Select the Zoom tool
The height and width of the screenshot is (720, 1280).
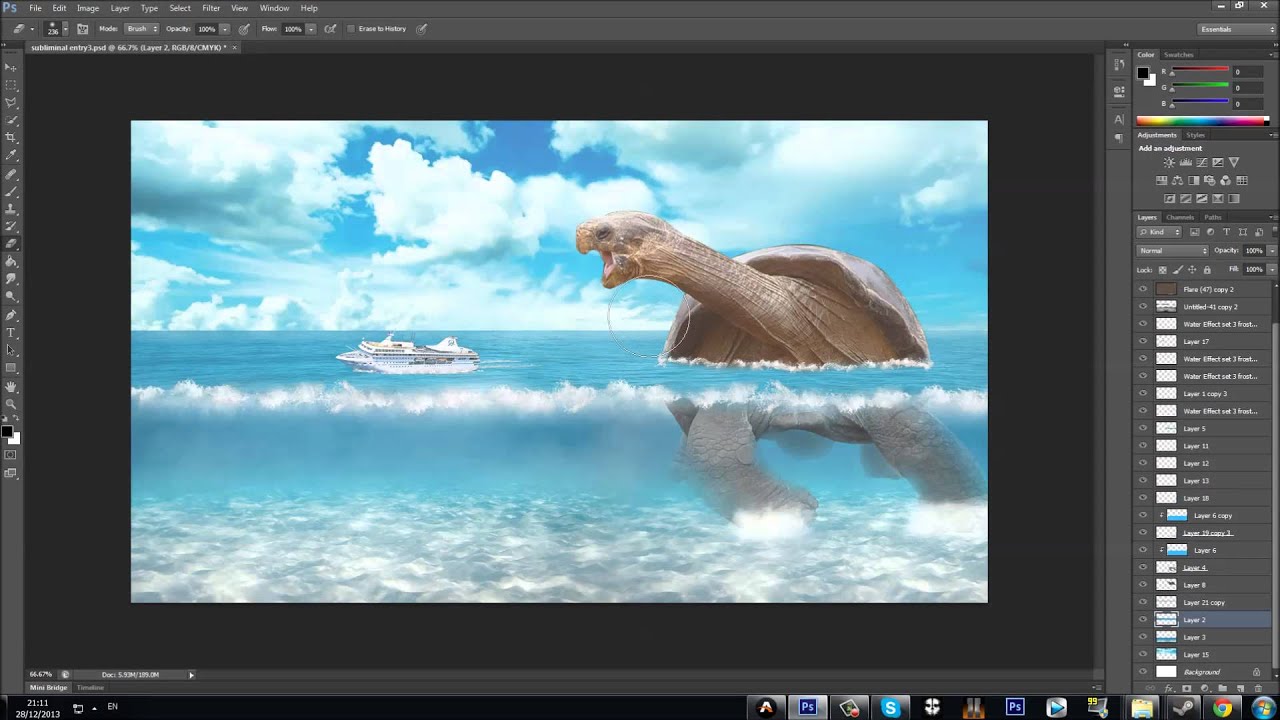click(x=11, y=404)
